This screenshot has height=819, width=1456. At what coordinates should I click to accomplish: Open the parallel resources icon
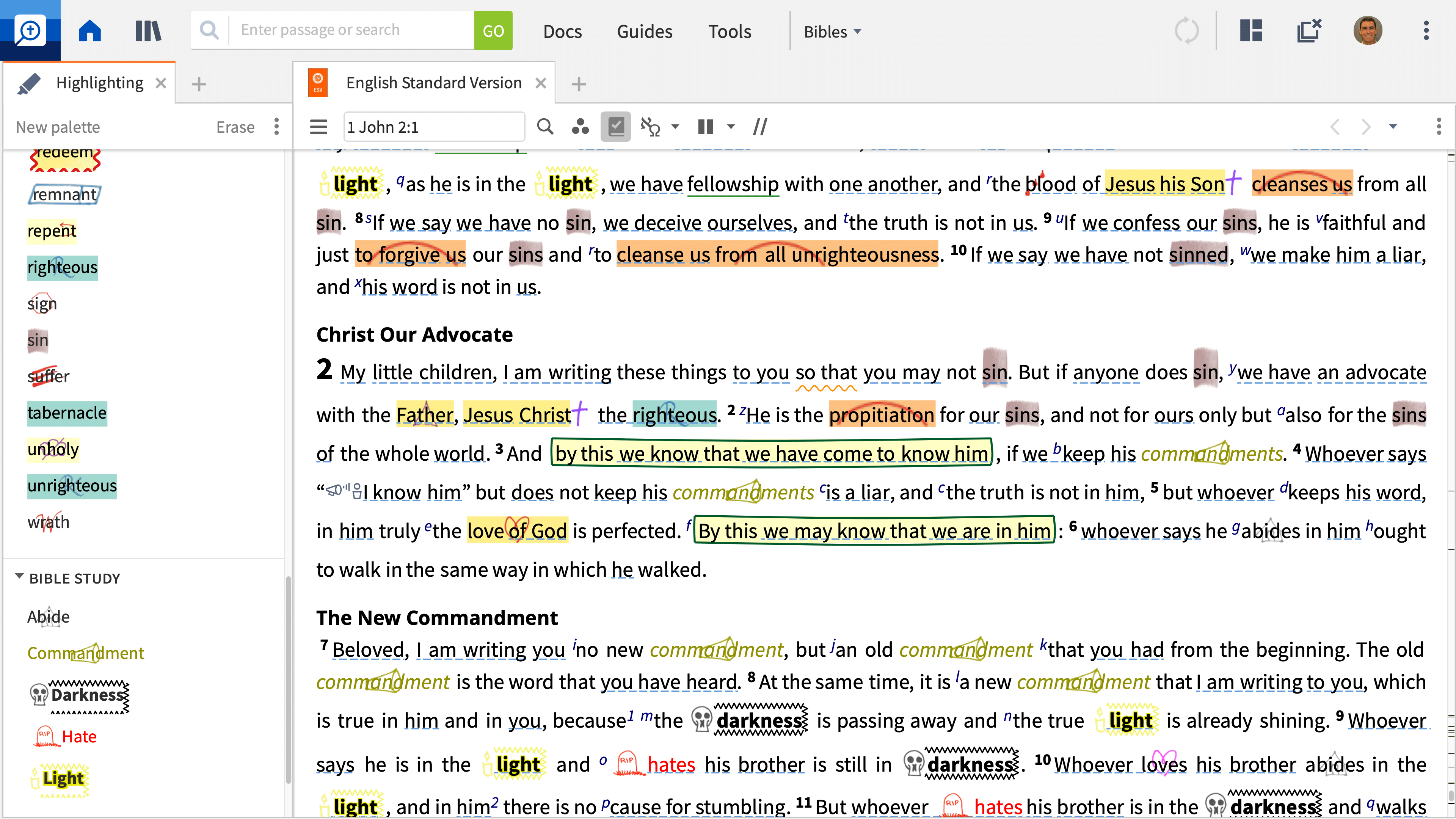[760, 127]
